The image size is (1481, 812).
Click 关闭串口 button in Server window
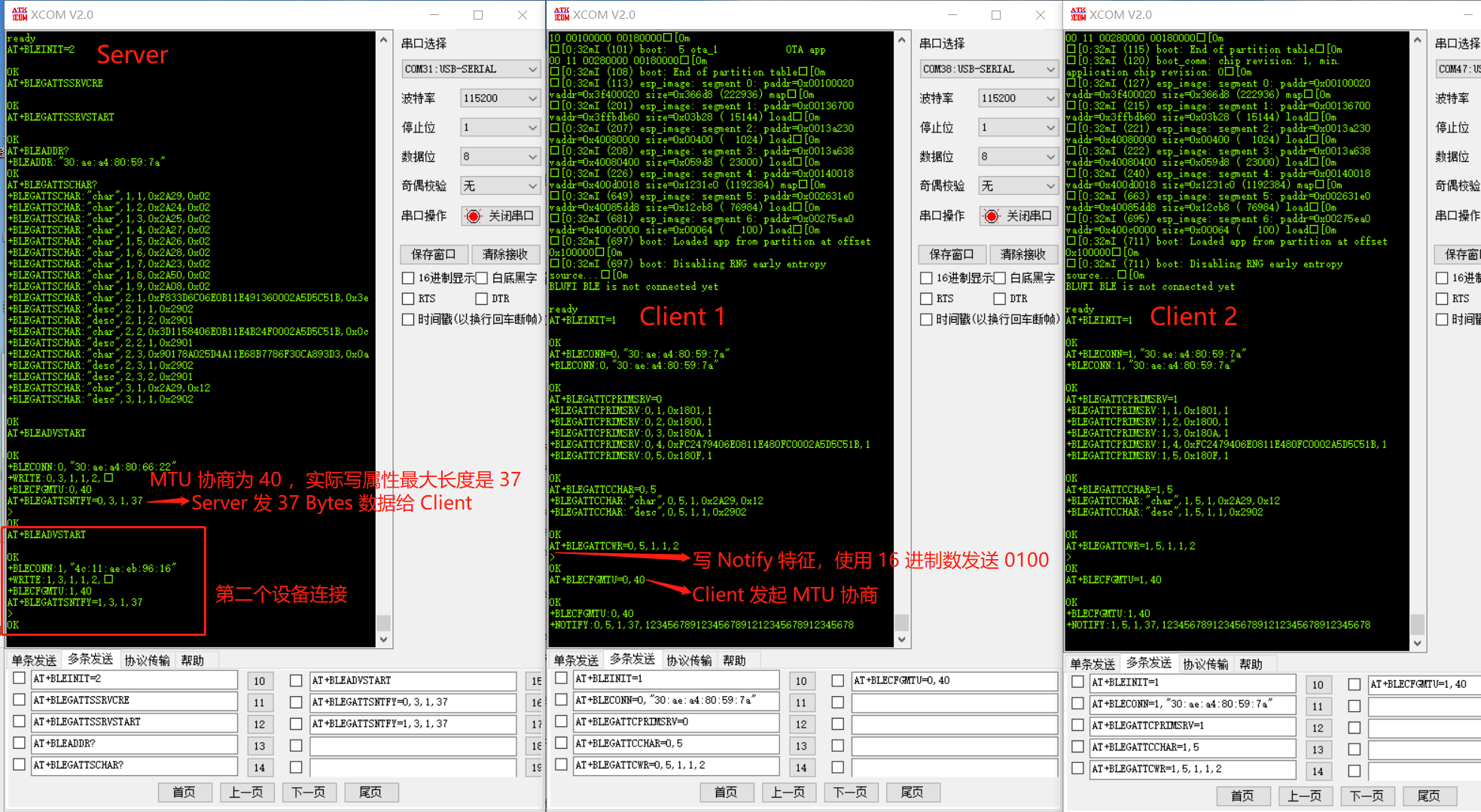coord(500,216)
